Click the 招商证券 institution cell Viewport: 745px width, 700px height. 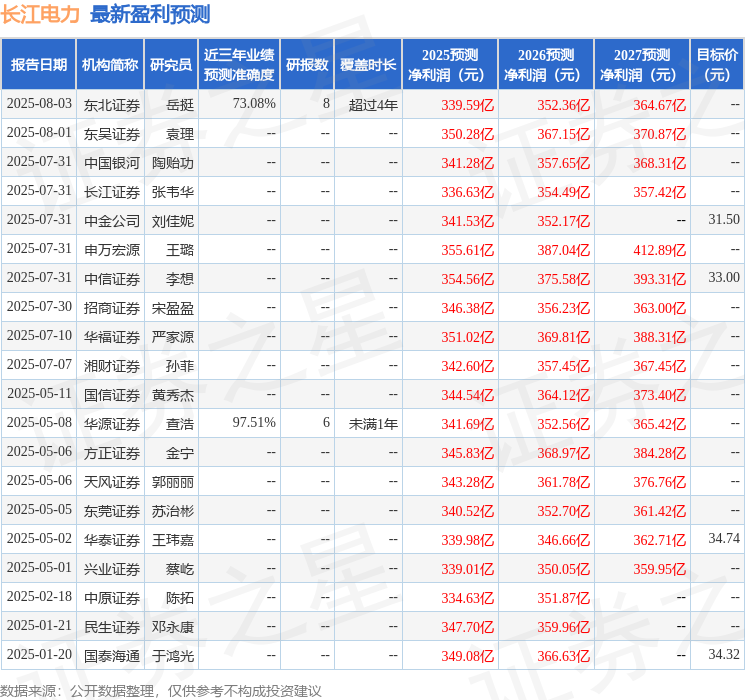(x=112, y=308)
